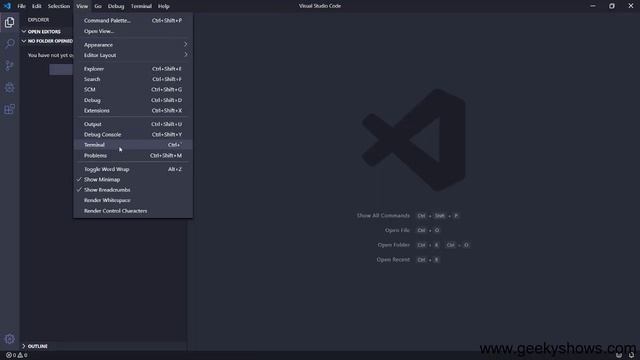Minimize the Visual Studio Code window

coord(593,6)
